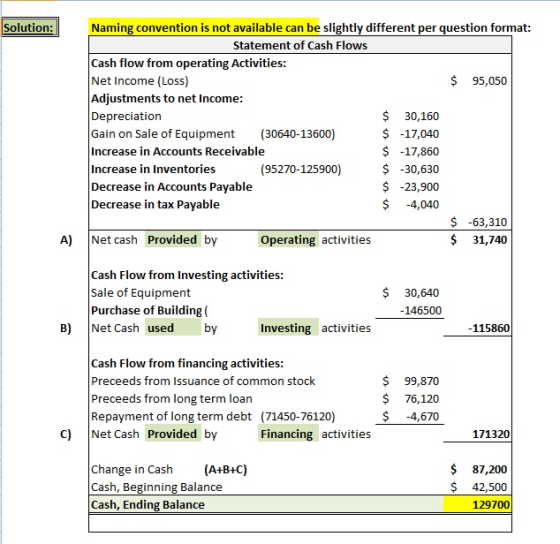The height and width of the screenshot is (544, 560).
Task: Click the 'Provided' cell in row C
Action: pos(173,434)
